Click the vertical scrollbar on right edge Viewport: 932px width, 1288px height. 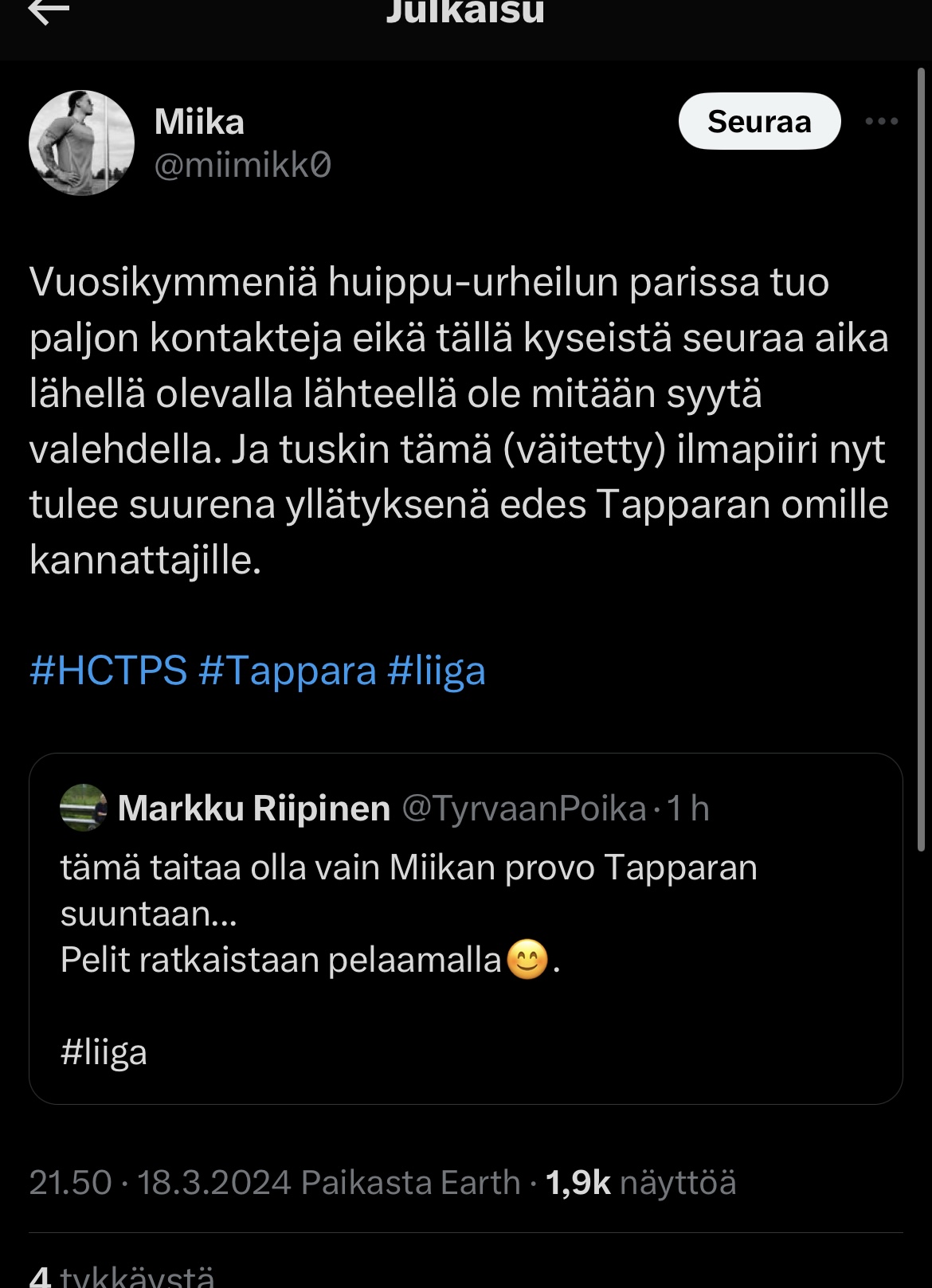coord(921,462)
